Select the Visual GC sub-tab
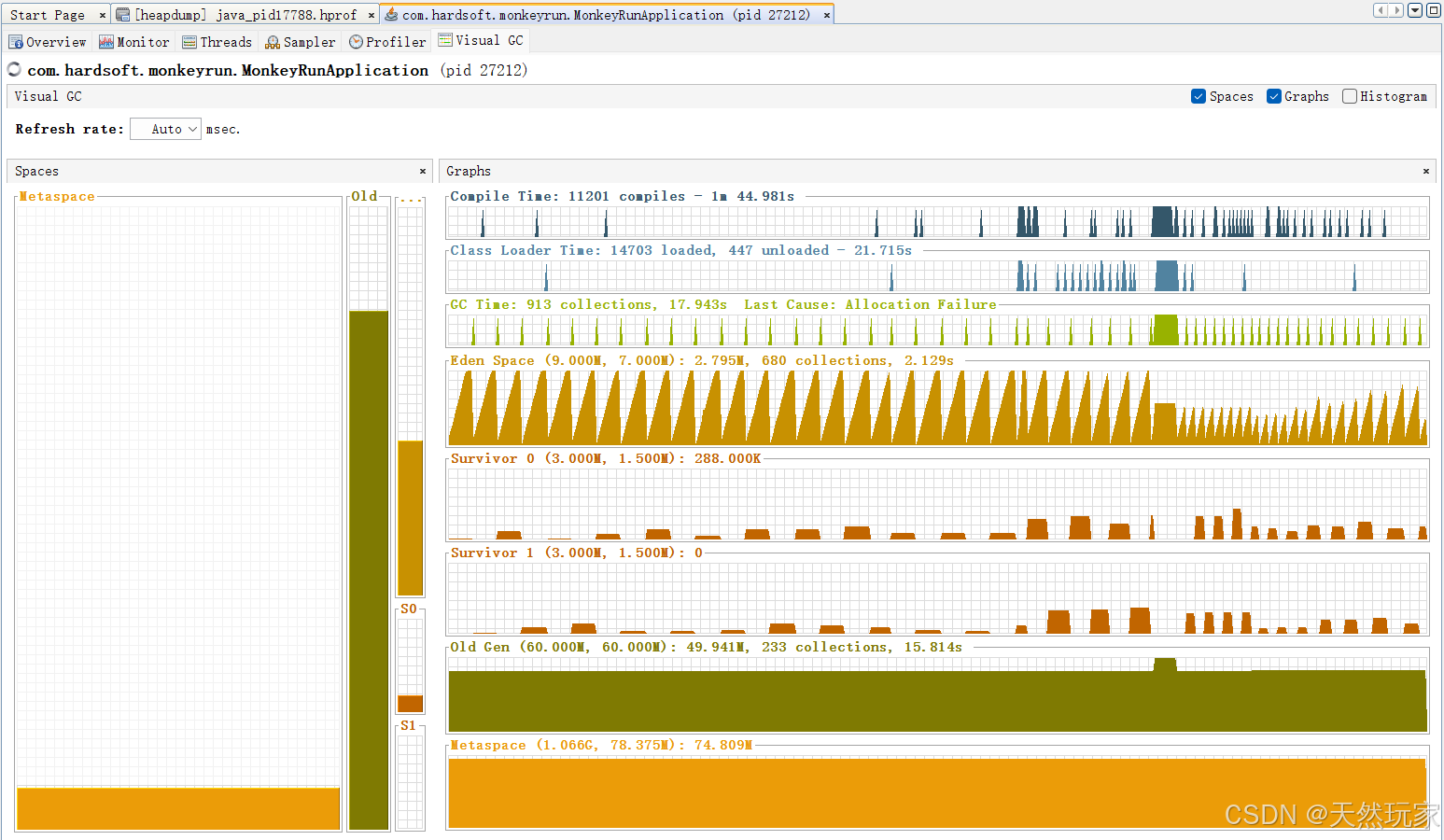 point(481,40)
